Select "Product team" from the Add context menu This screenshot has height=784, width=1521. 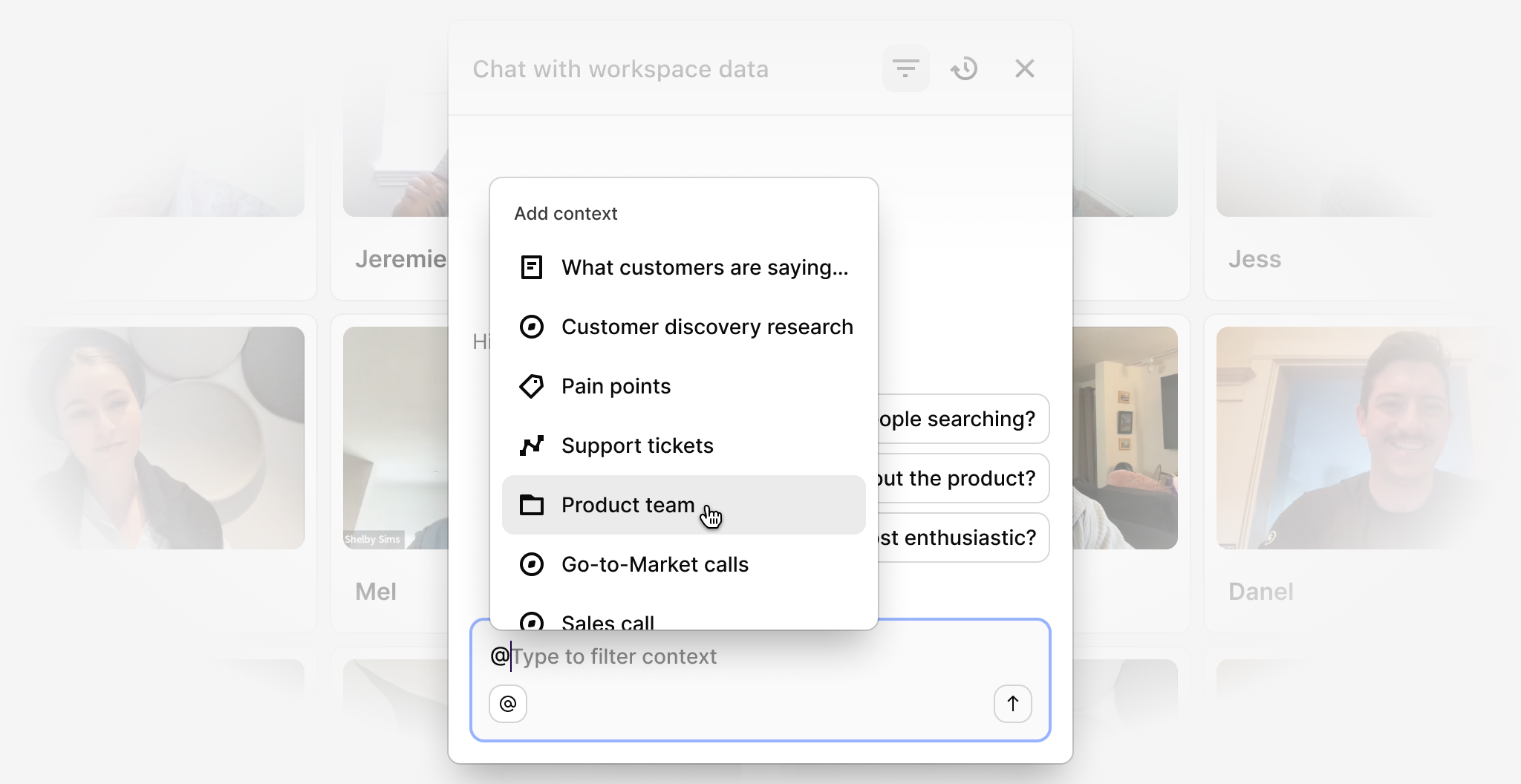coord(628,505)
